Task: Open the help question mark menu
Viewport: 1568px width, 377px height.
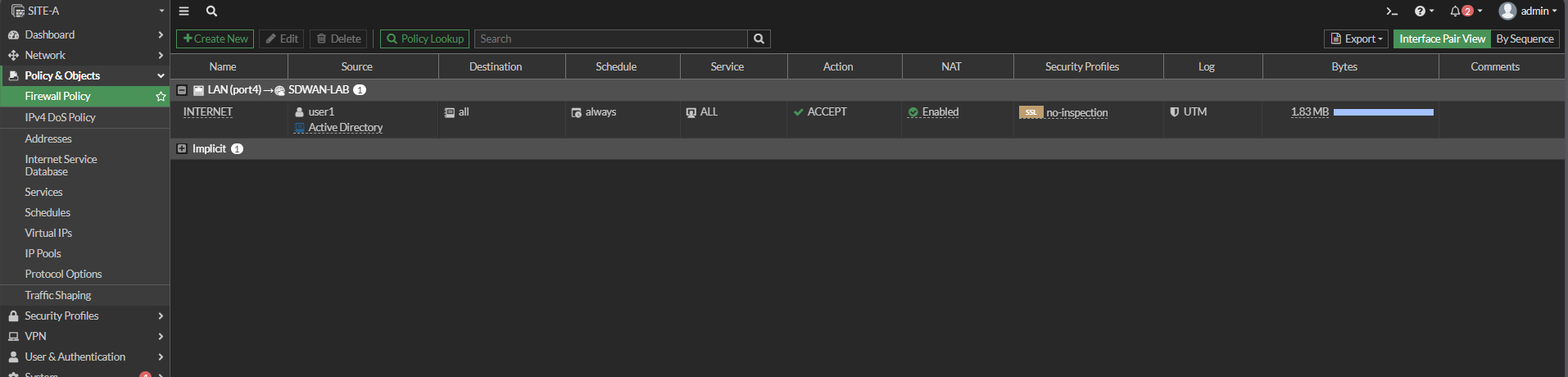Action: [x=1423, y=11]
